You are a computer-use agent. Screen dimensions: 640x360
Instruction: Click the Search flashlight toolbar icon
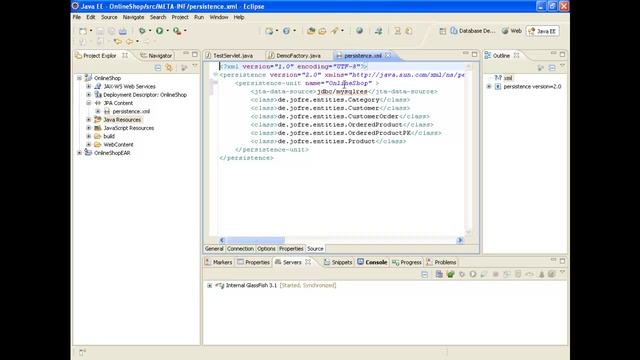[335, 31]
